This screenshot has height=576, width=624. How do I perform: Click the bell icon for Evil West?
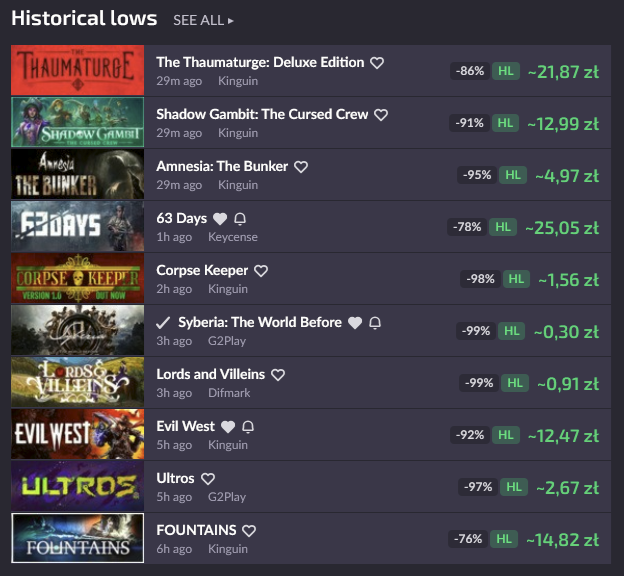(x=248, y=427)
